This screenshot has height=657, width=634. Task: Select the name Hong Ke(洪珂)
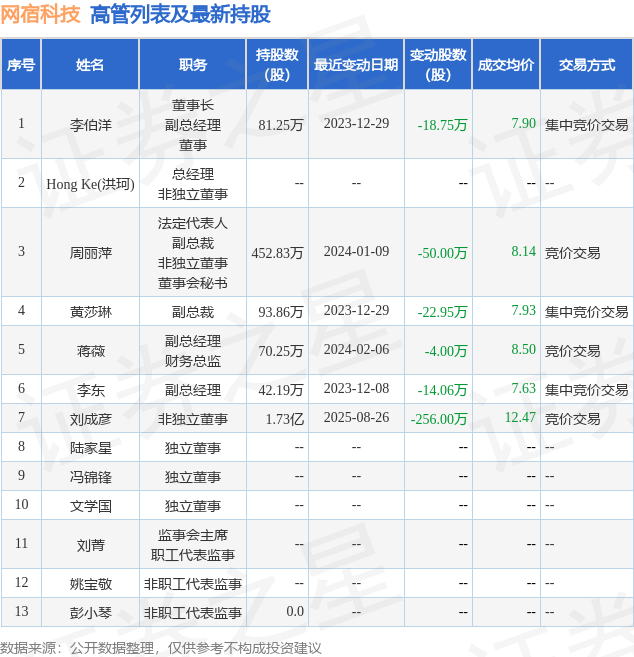click(x=91, y=184)
